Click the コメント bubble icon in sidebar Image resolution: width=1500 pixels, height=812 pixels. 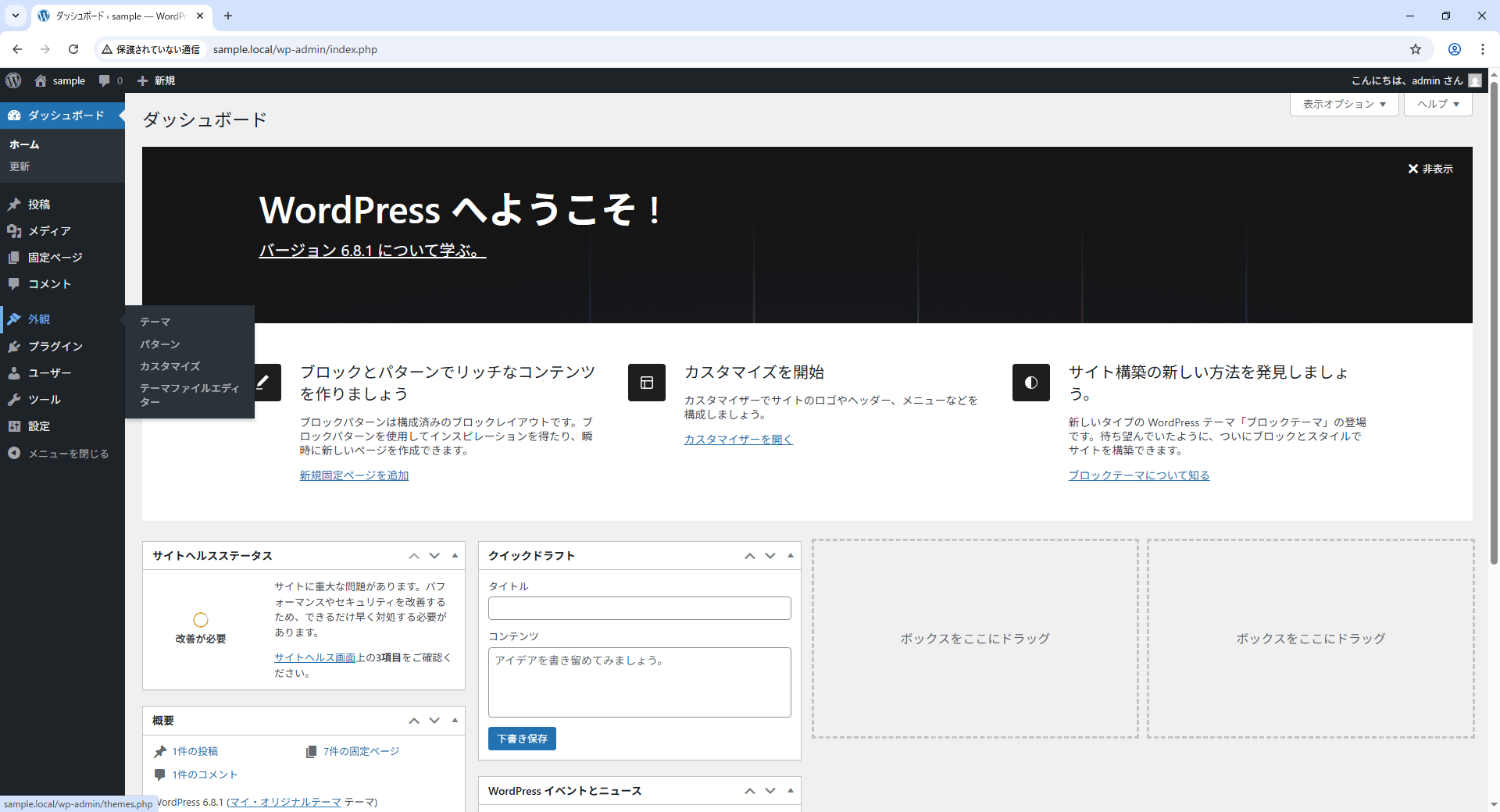pos(14,284)
